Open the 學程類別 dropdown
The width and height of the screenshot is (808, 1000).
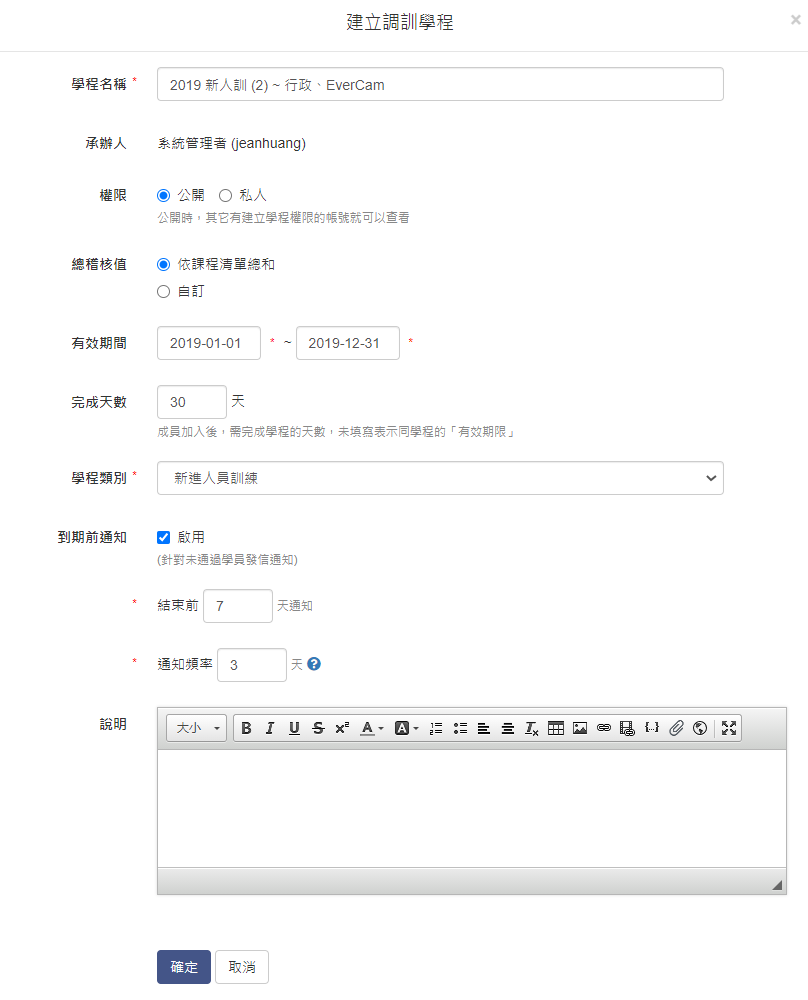point(440,478)
